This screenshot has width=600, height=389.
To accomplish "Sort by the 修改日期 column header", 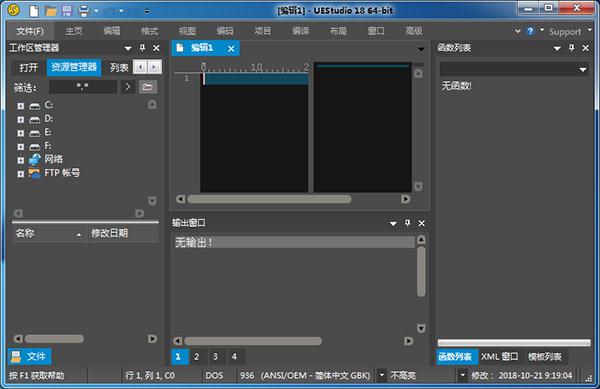I will [122, 233].
